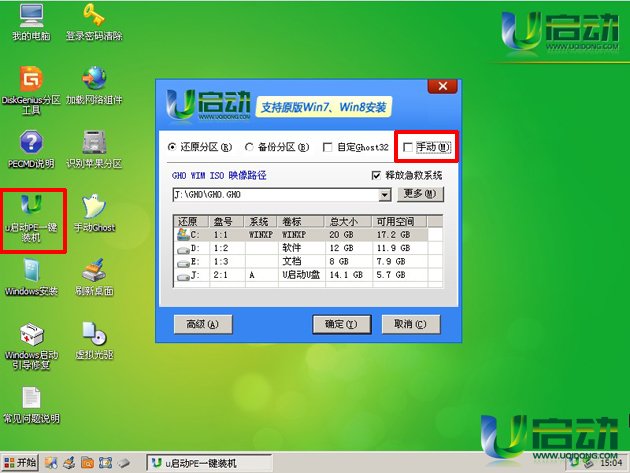The width and height of the screenshot is (630, 473).
Task: Uncheck 释放急救系统 checkbox
Action: 407,175
